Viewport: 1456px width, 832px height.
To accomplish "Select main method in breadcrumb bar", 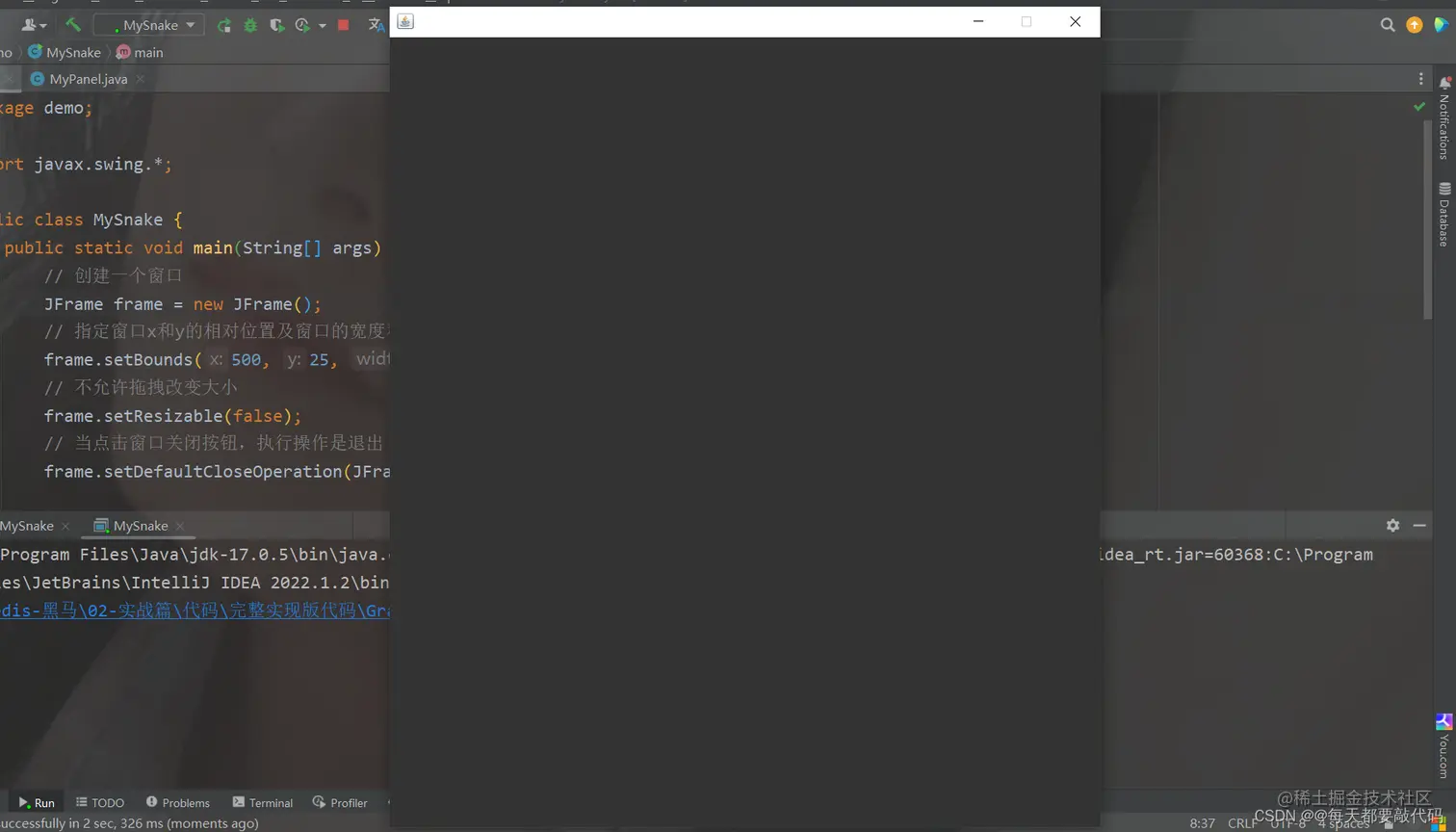I will (x=140, y=52).
